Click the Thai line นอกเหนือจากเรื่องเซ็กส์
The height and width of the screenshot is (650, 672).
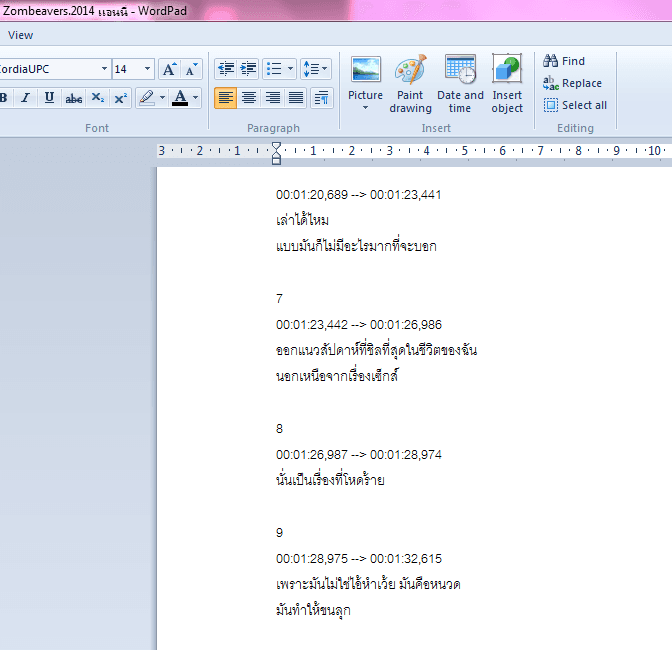point(337,375)
